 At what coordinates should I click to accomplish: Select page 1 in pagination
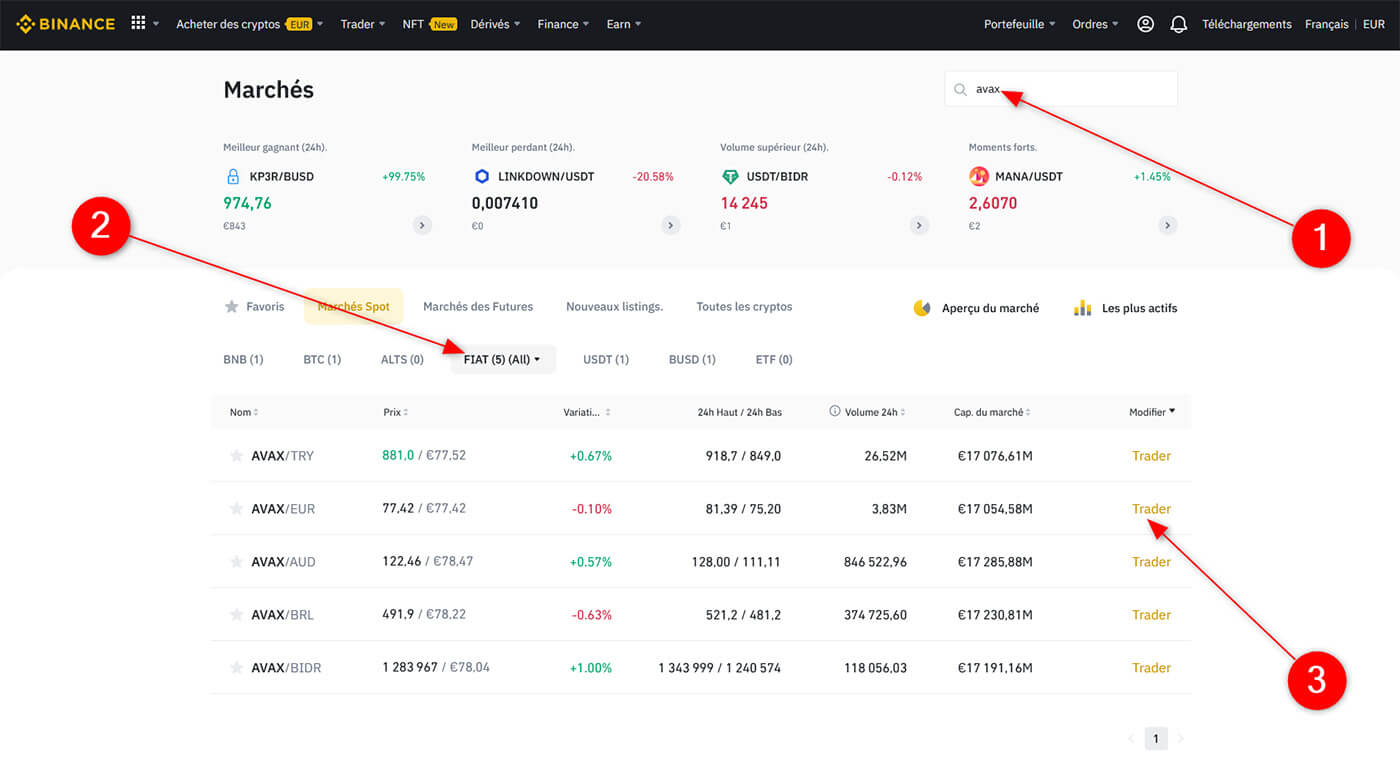click(1156, 739)
